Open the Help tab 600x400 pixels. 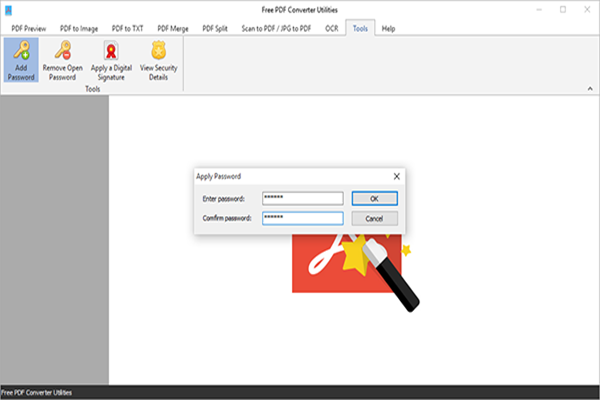tap(388, 29)
